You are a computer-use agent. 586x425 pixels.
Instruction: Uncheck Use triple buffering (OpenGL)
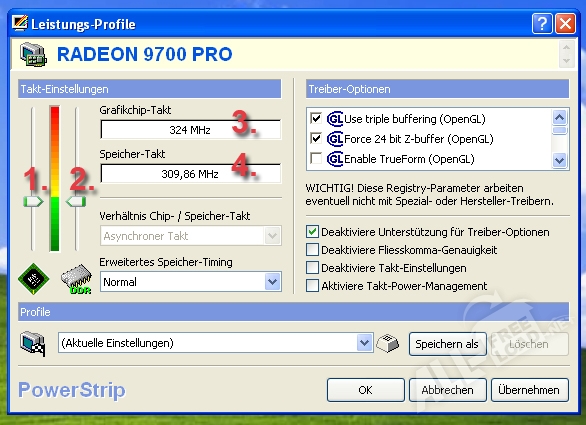pyautogui.click(x=316, y=119)
